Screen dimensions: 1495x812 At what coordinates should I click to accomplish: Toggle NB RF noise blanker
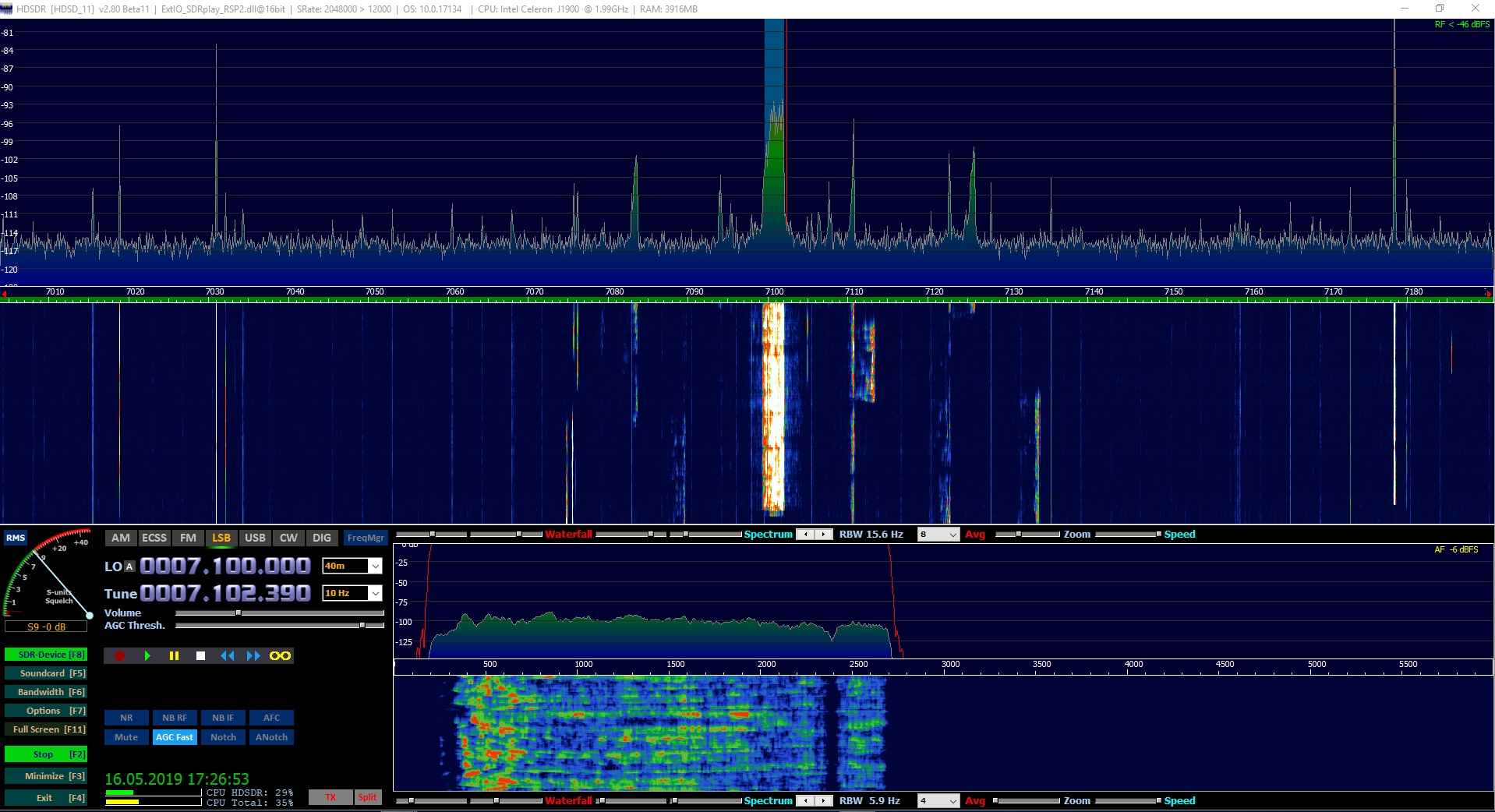tap(175, 718)
